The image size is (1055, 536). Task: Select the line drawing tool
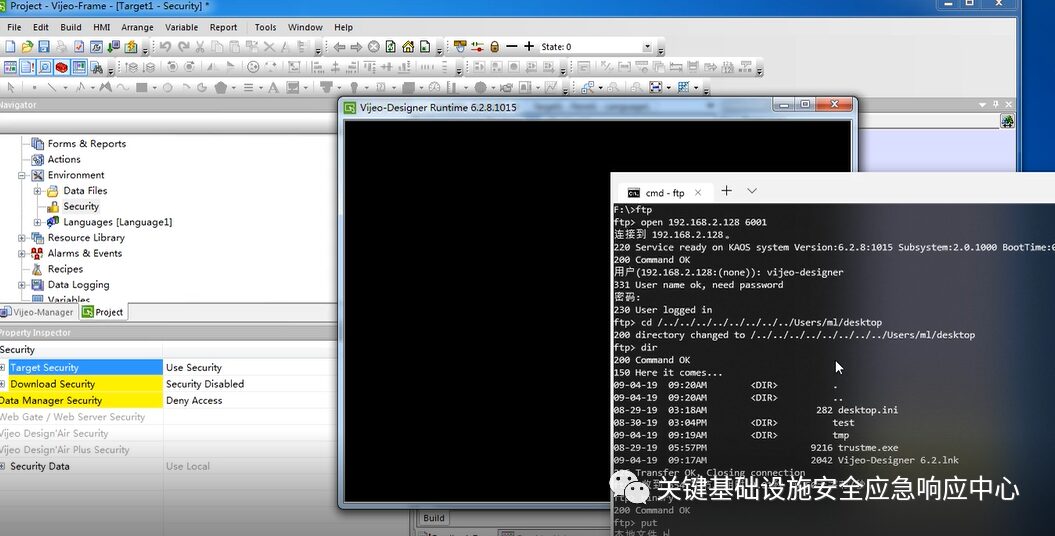coord(52,87)
